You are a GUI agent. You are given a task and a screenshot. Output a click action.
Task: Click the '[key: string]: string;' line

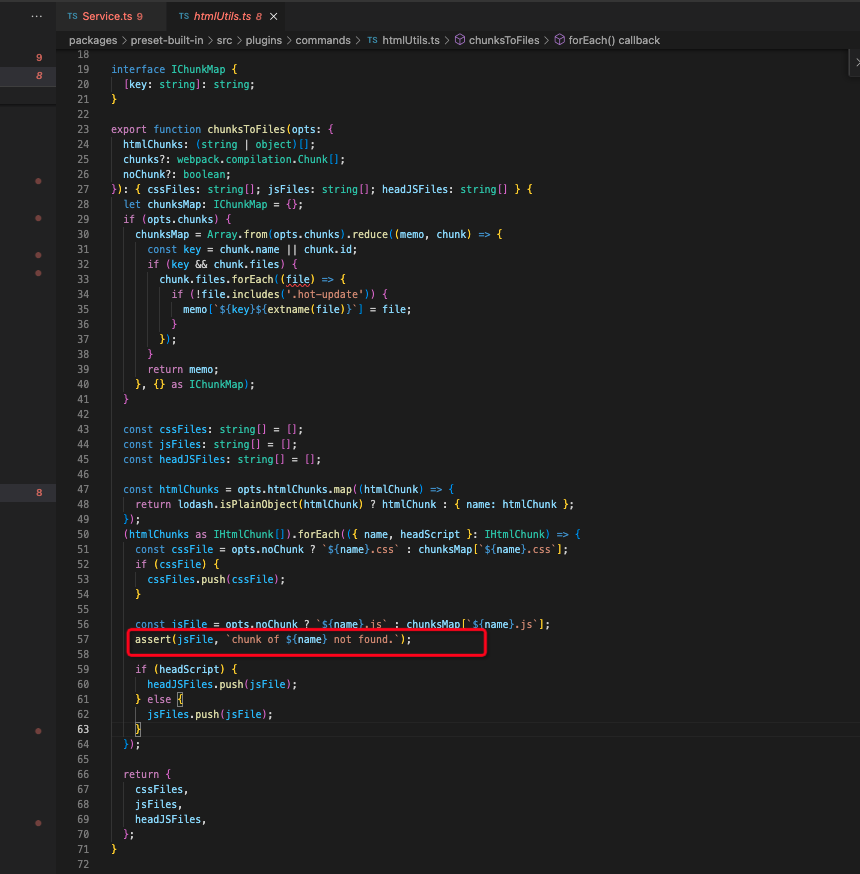(x=189, y=84)
